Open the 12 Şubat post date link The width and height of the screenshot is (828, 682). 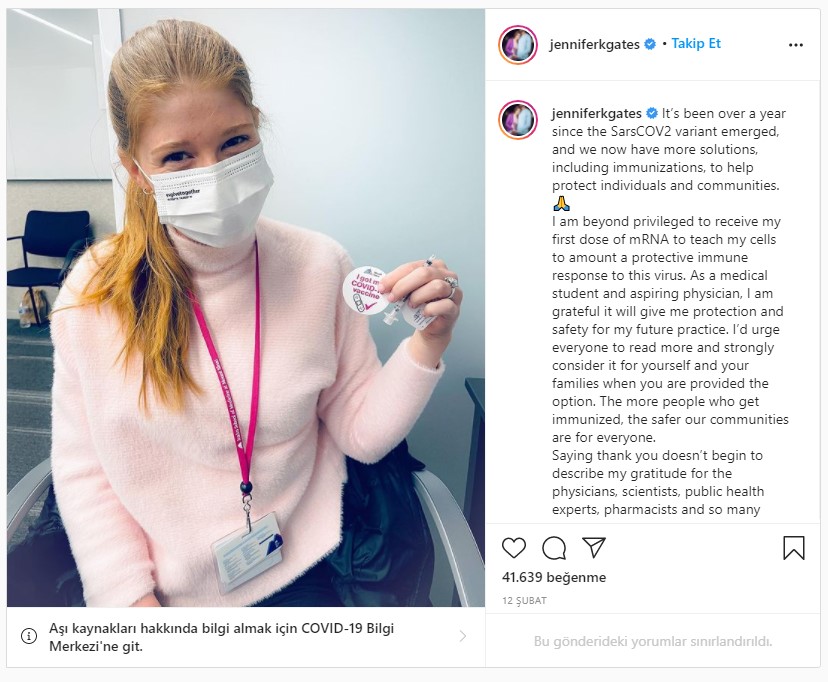(524, 601)
